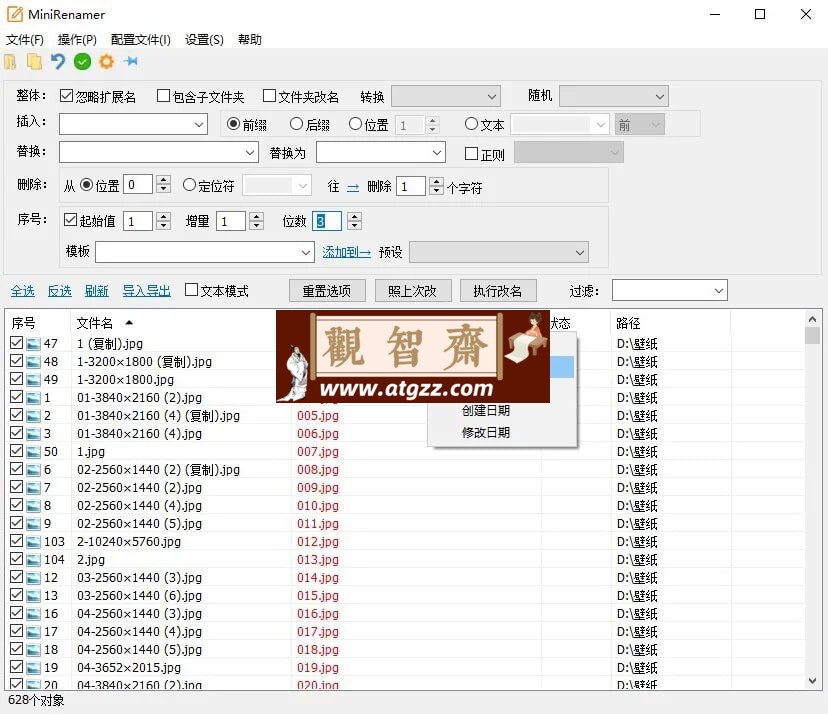Choose 创建日期 from context menu
Screen dimensions: 828x714
486,410
